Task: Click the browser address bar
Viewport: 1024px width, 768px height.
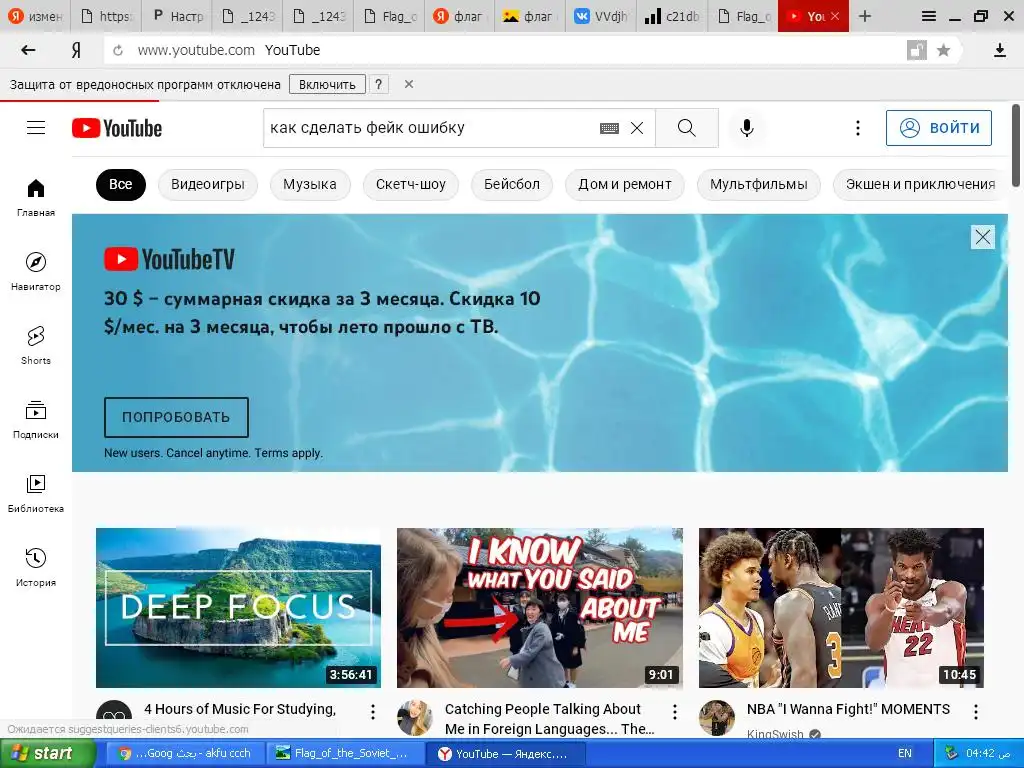Action: (503, 50)
